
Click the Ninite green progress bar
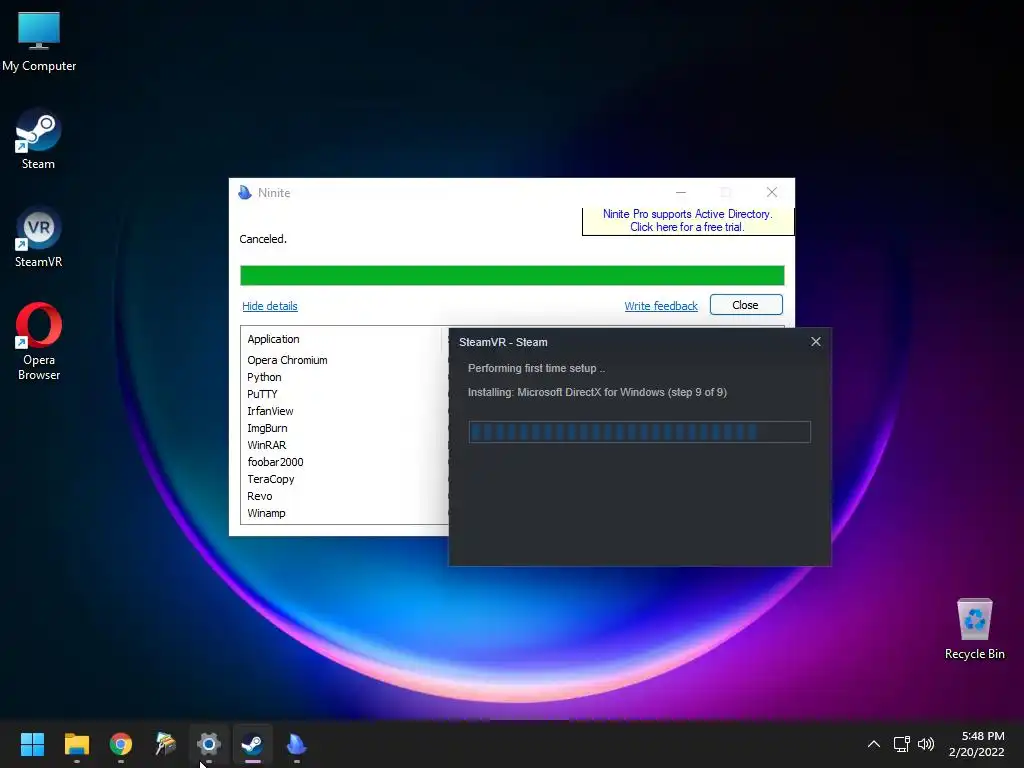[512, 275]
